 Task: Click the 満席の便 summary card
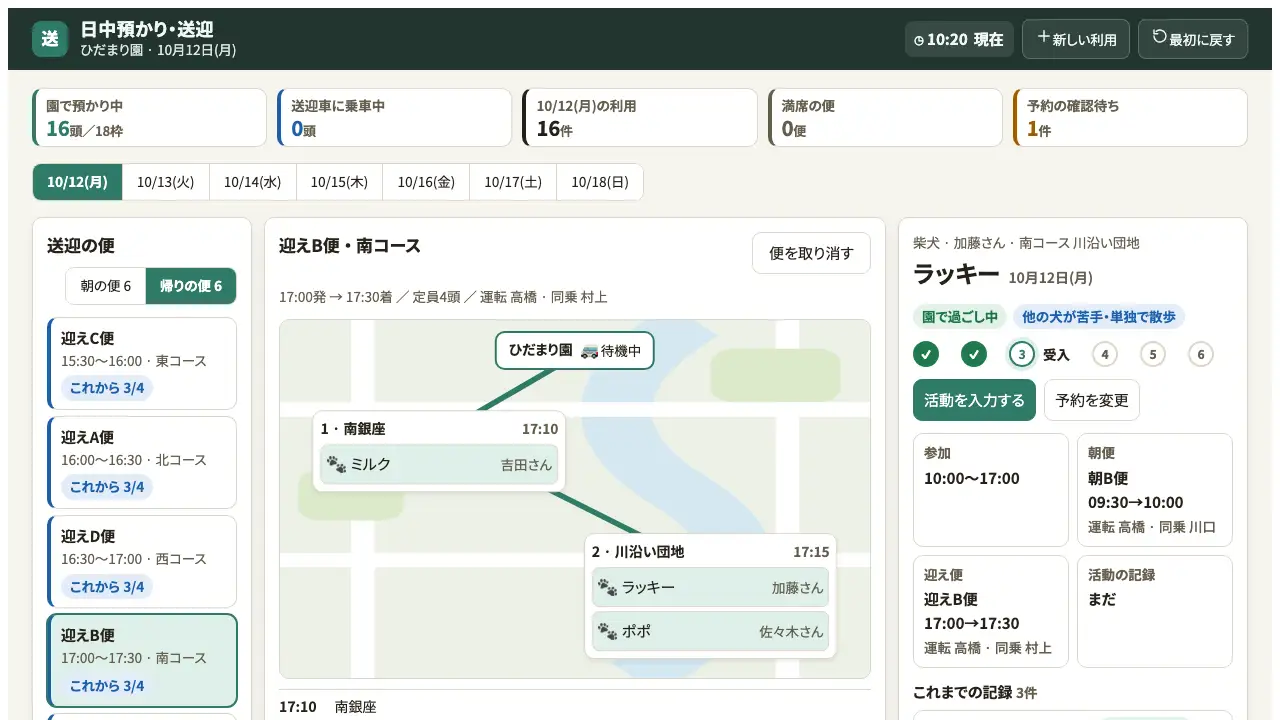pyautogui.click(x=885, y=118)
